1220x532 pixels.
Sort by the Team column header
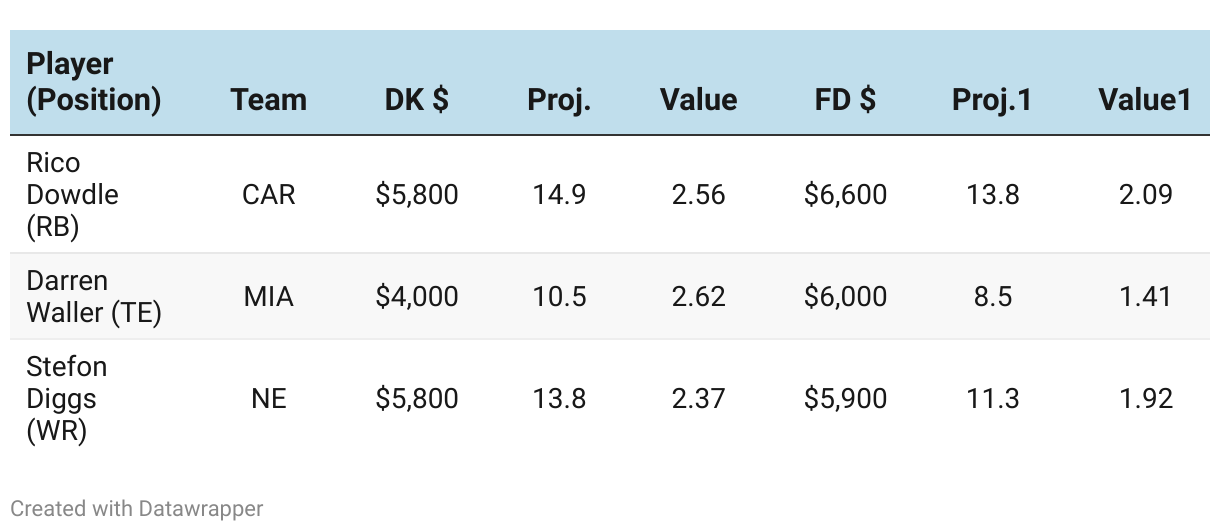(x=268, y=100)
